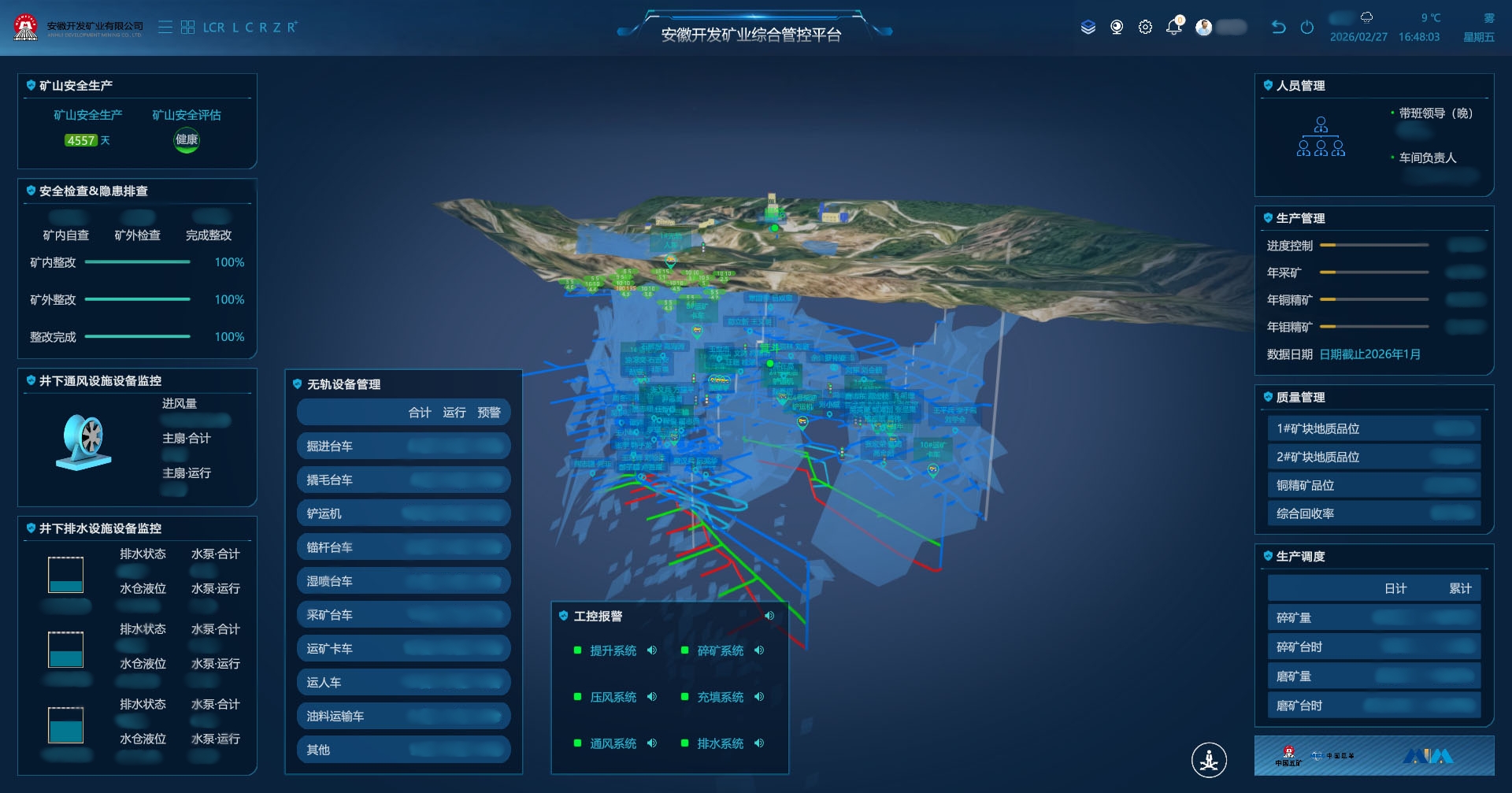Click the 健康 safety assessment badge
This screenshot has width=1512, height=793.
187,140
